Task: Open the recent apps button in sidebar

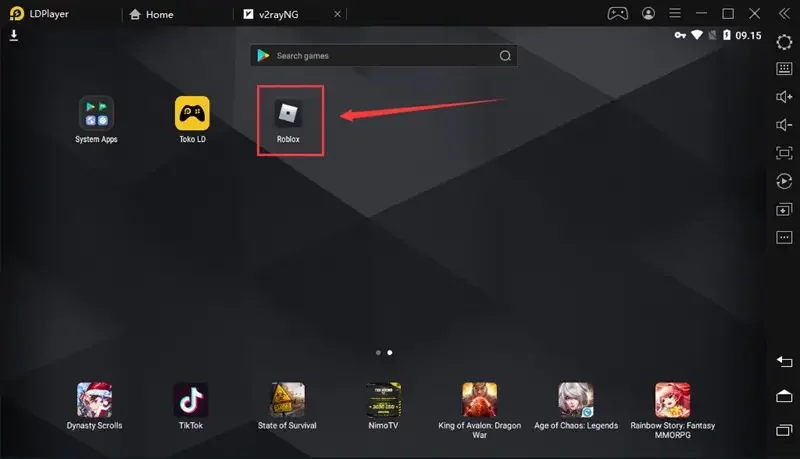Action: [x=784, y=430]
